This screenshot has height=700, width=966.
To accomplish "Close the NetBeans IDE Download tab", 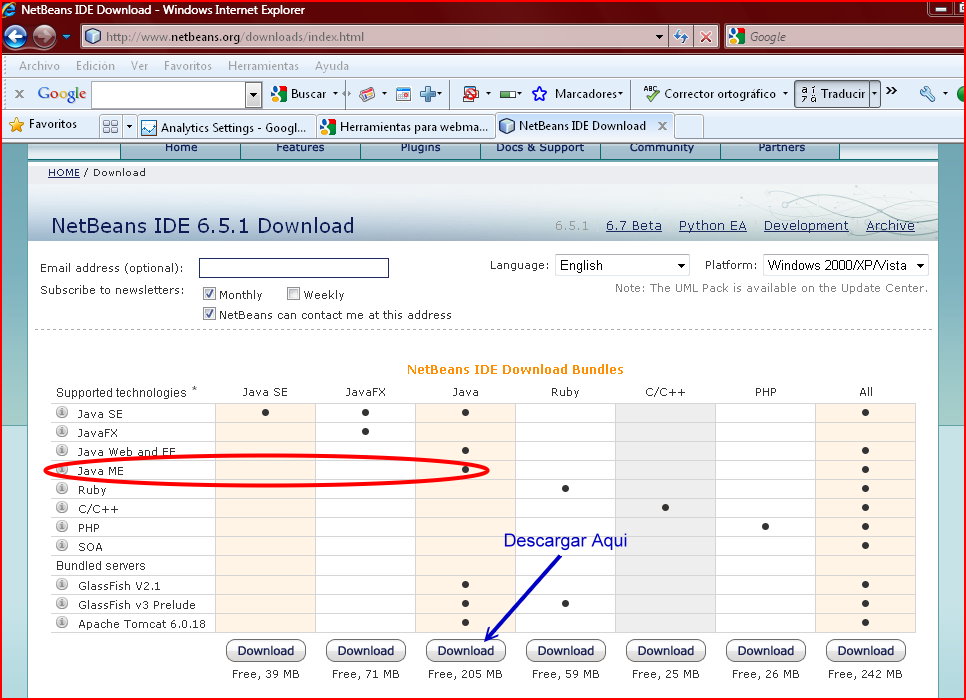I will [x=662, y=126].
